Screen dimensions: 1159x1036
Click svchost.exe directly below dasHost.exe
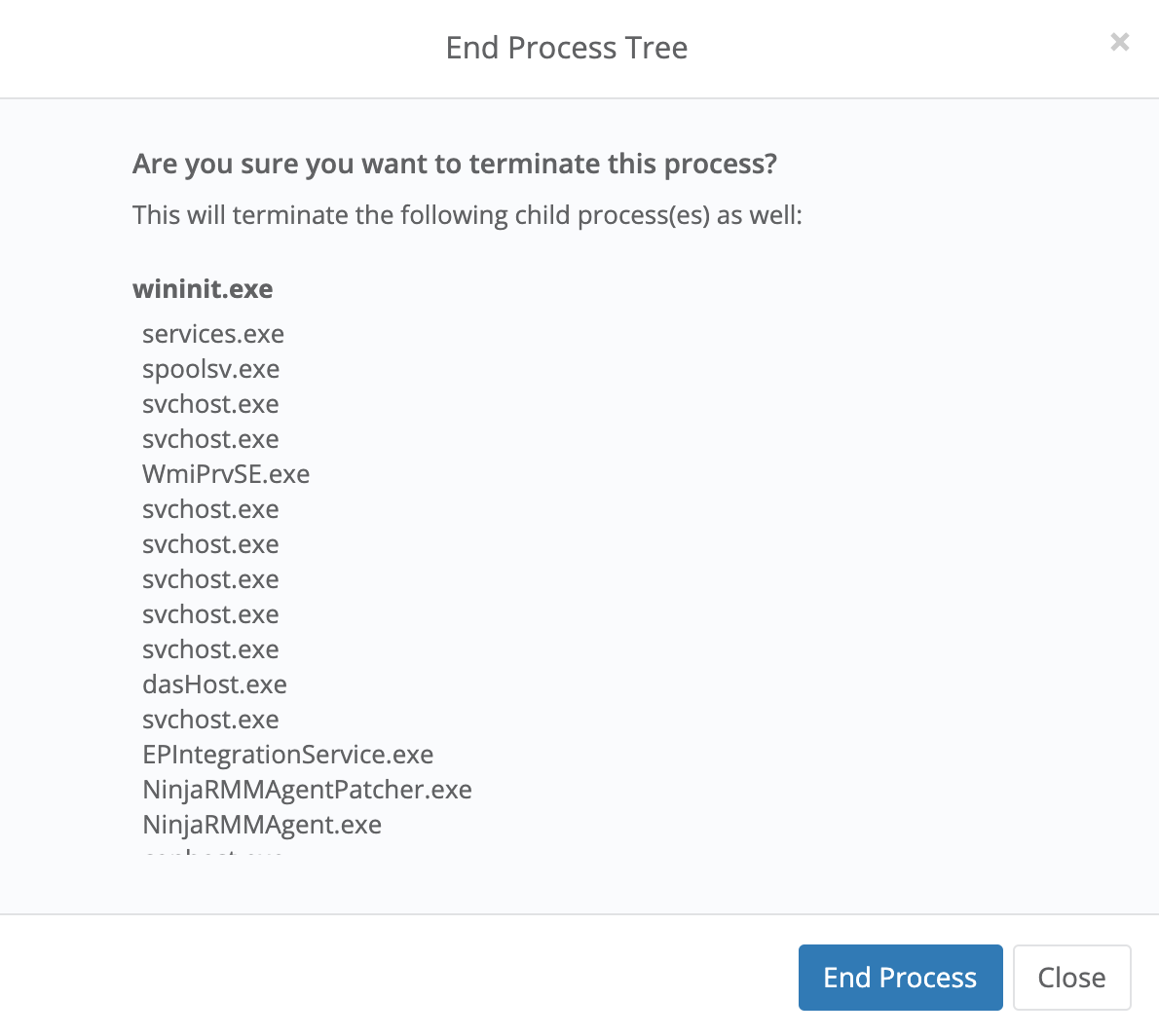[x=210, y=720]
